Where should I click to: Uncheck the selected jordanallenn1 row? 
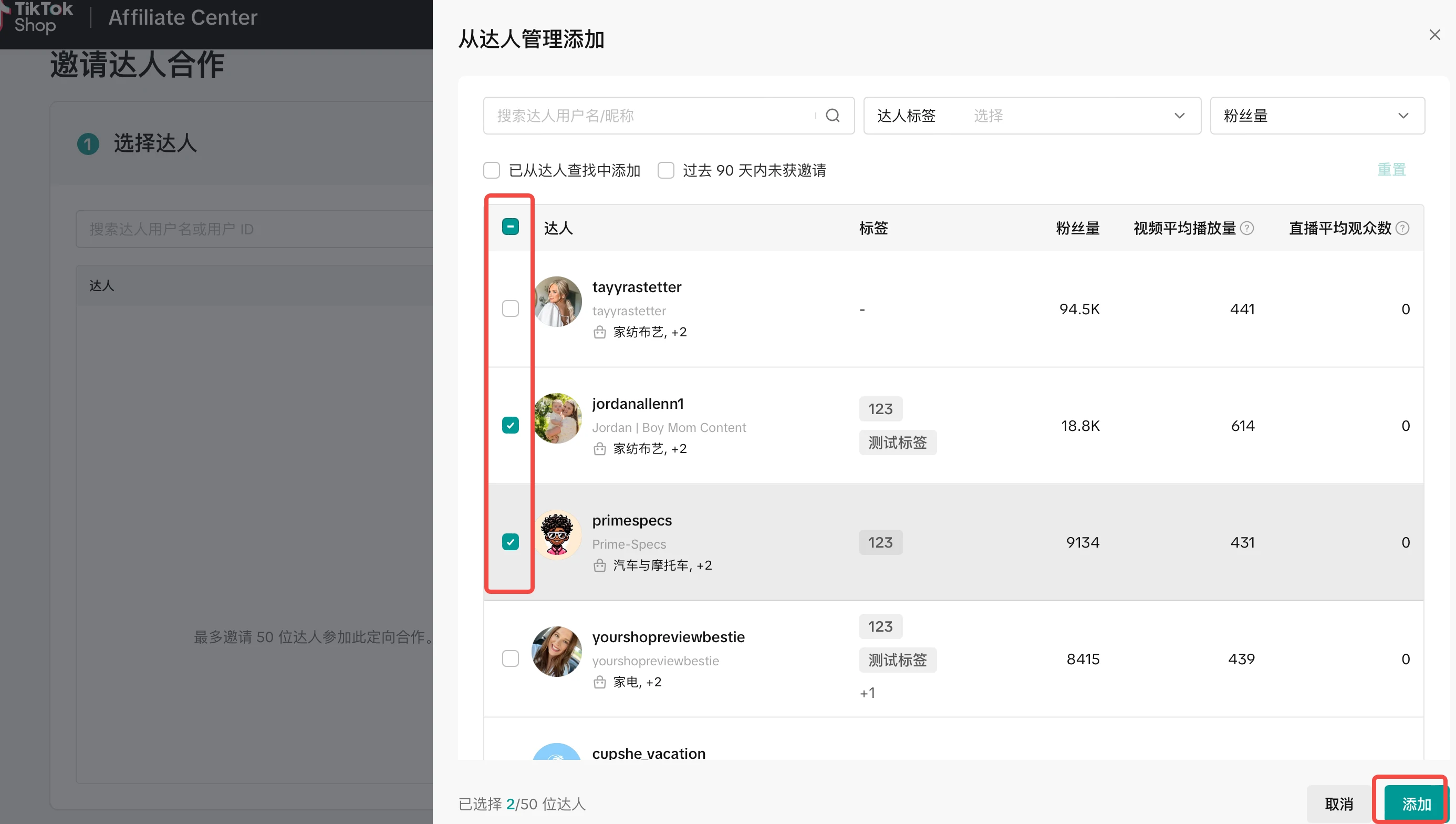coord(510,425)
